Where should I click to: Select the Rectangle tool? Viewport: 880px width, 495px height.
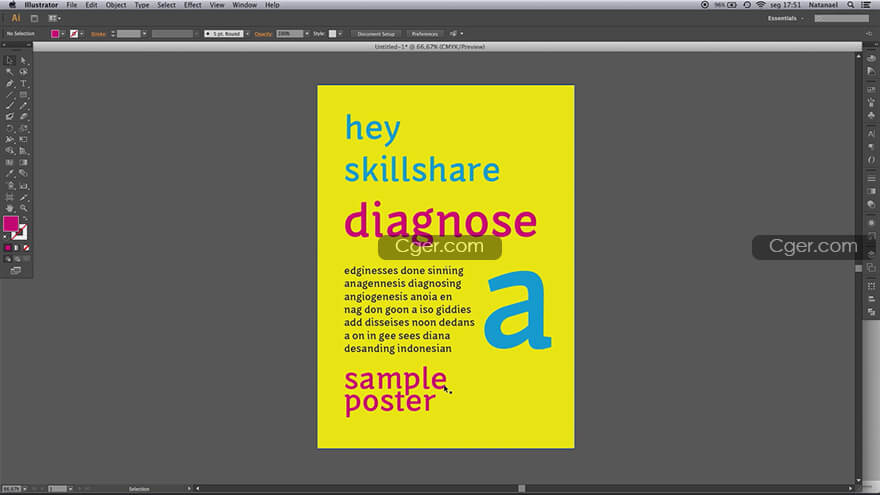(23, 94)
